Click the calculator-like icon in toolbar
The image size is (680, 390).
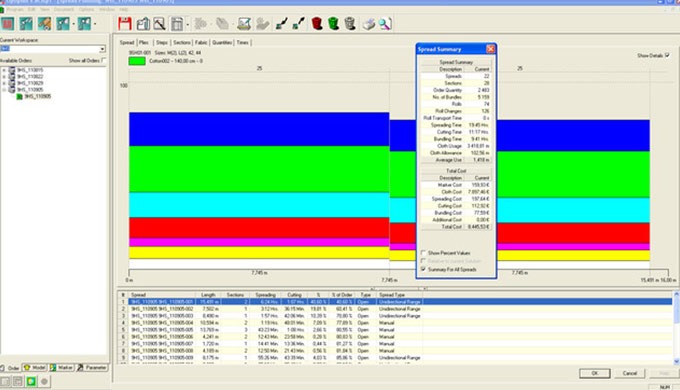(177, 23)
